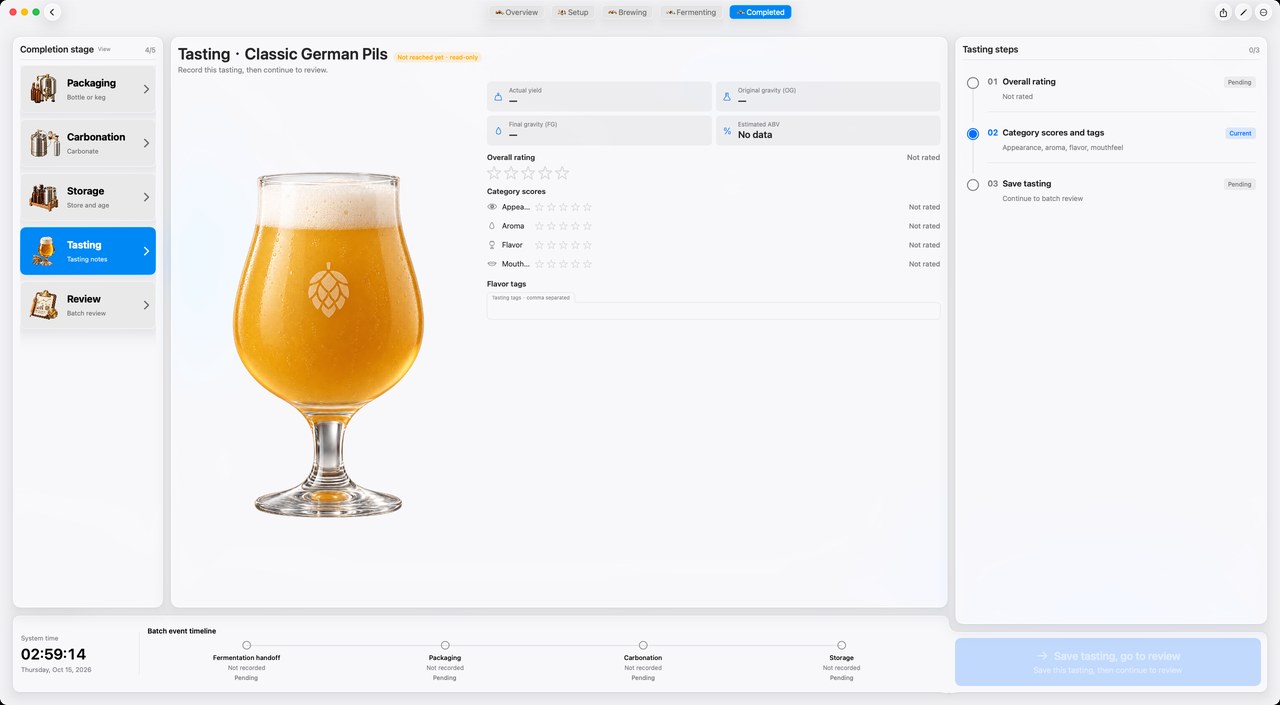This screenshot has width=1280, height=705.
Task: Click the Aroma droplet icon
Action: (x=492, y=226)
